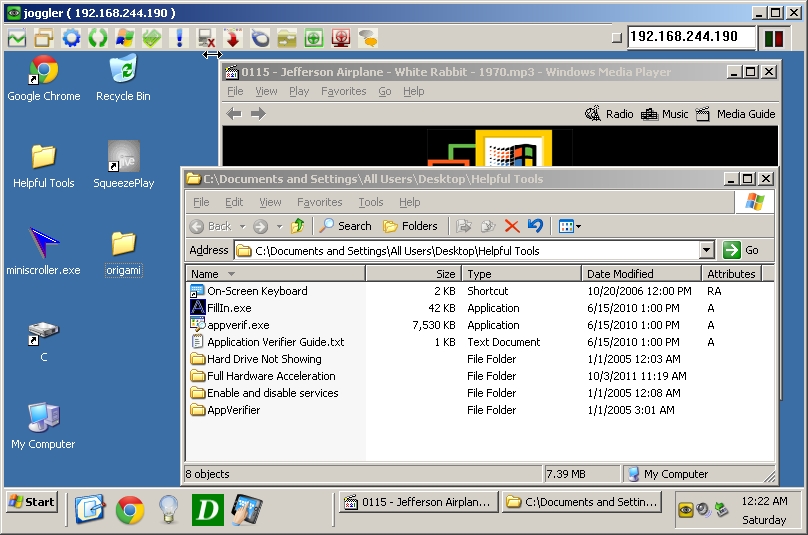This screenshot has height=535, width=808.
Task: Click the lightbulb quick launch icon
Action: (169, 510)
